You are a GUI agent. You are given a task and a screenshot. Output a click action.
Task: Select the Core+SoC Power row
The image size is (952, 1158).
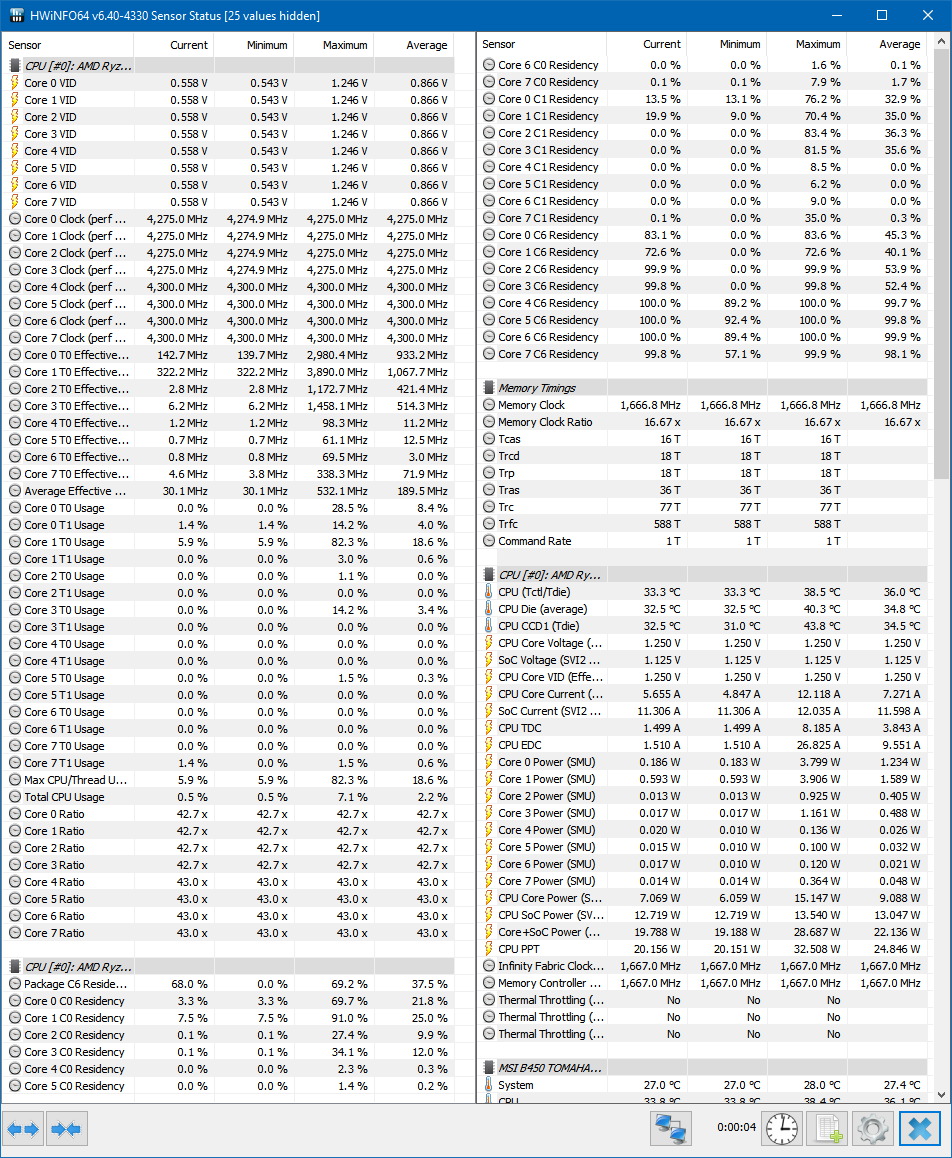pos(704,931)
